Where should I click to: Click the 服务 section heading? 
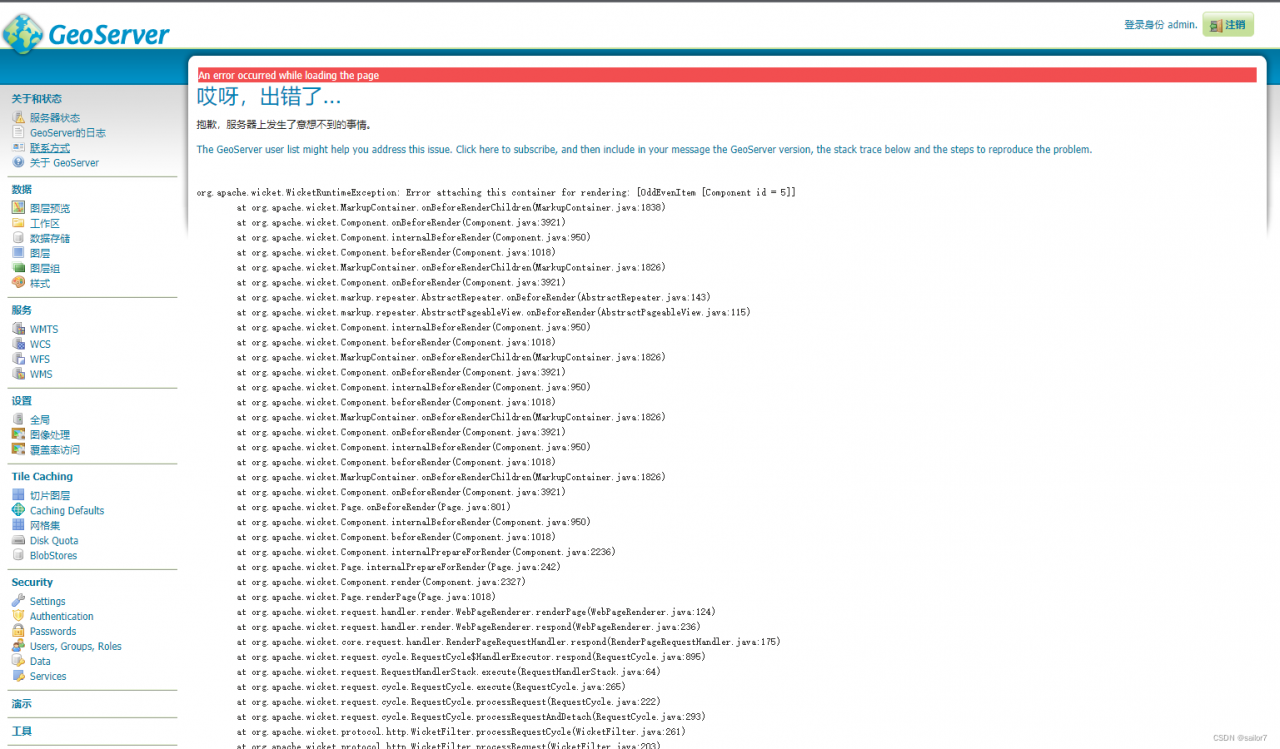(21, 310)
